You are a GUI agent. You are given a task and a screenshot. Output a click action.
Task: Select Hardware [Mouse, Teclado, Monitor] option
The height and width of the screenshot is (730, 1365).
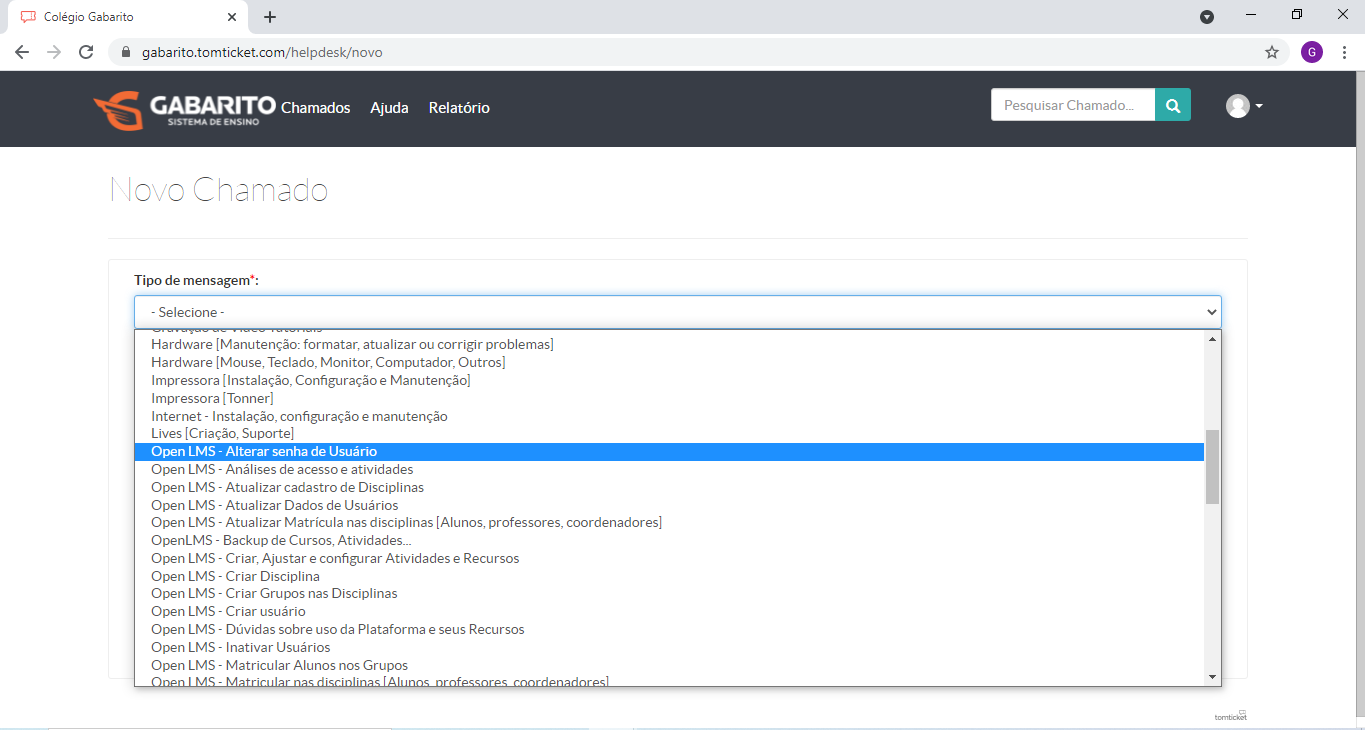pyautogui.click(x=669, y=363)
